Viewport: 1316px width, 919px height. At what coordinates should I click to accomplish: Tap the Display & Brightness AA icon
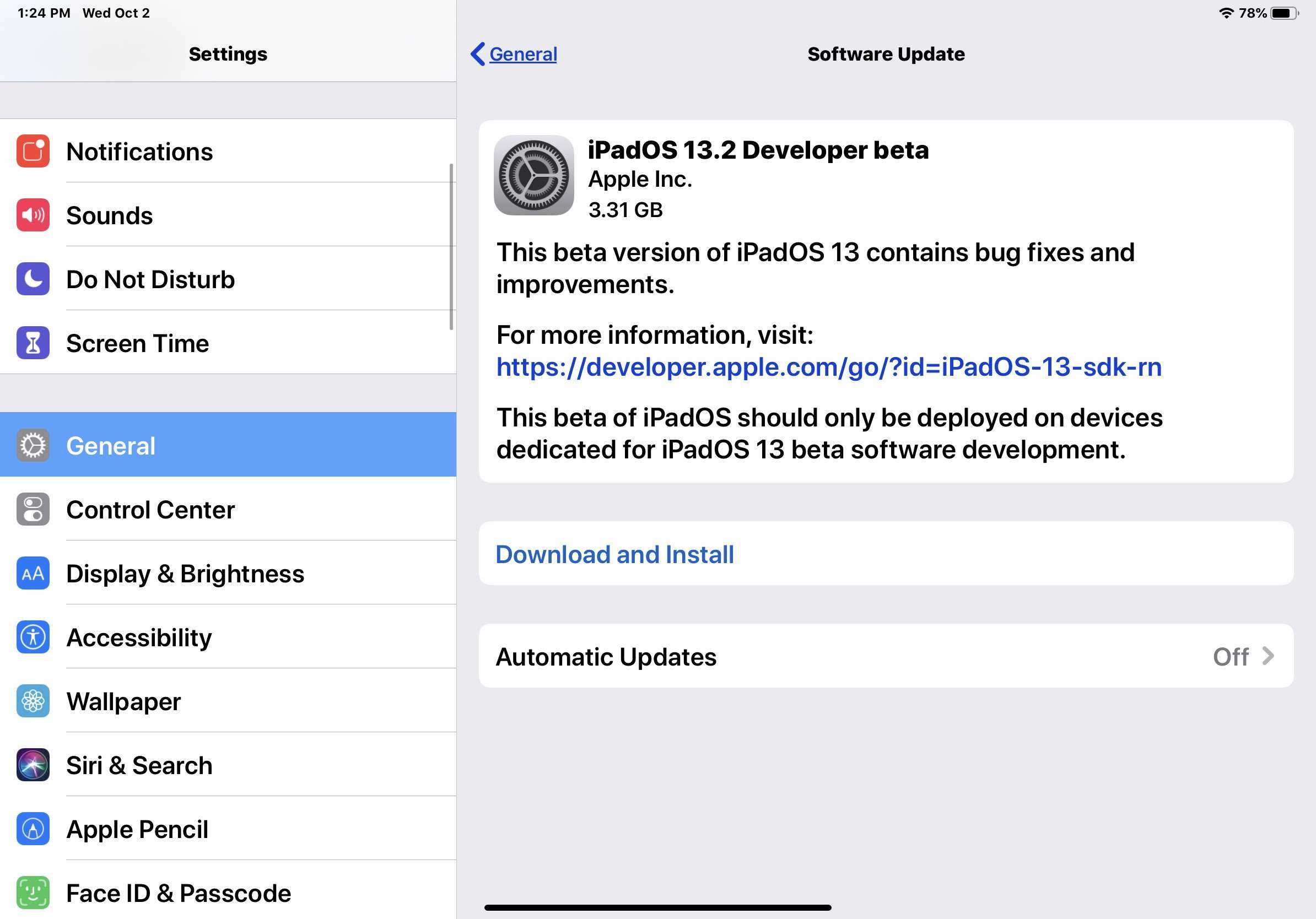(33, 573)
